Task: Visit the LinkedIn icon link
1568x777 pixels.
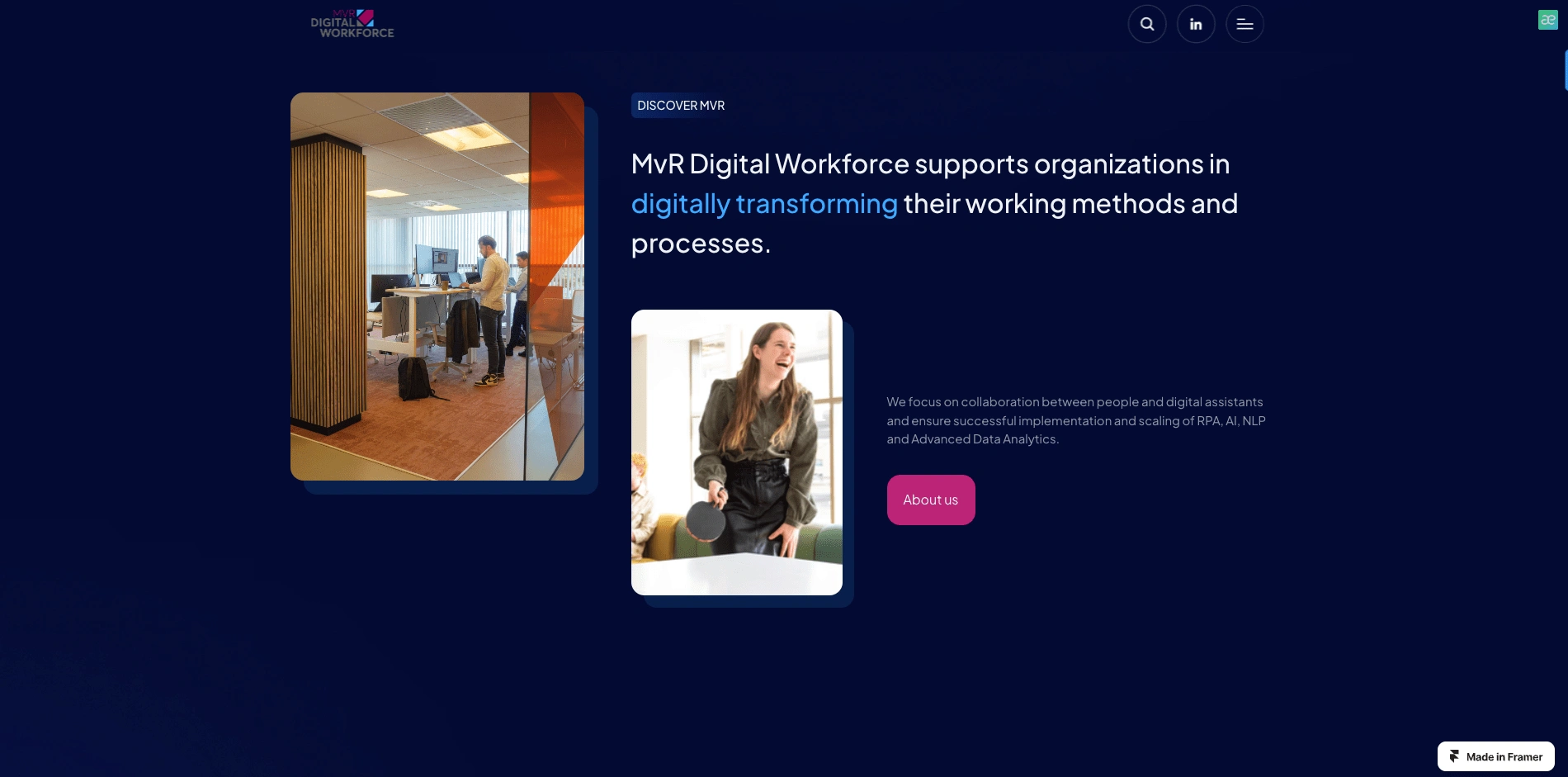Action: 1196,24
